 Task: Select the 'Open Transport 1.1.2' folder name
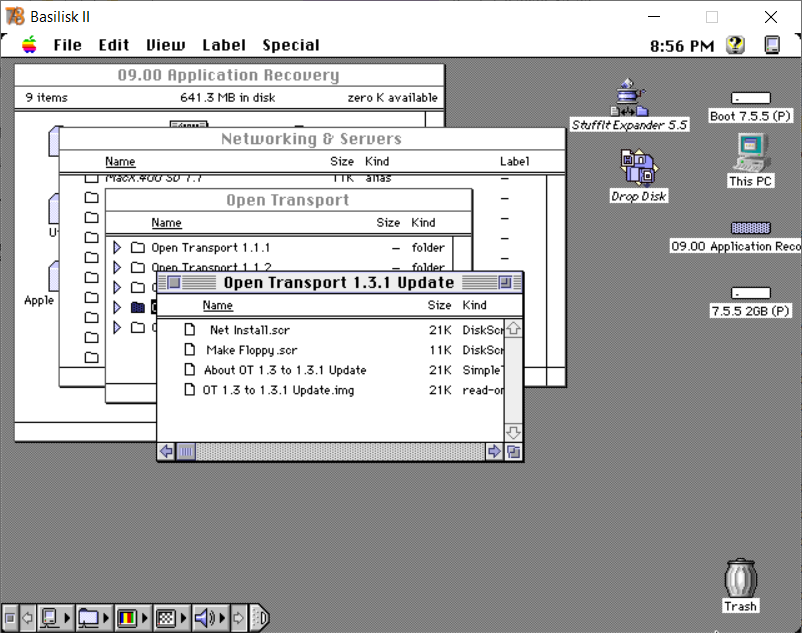tap(211, 267)
